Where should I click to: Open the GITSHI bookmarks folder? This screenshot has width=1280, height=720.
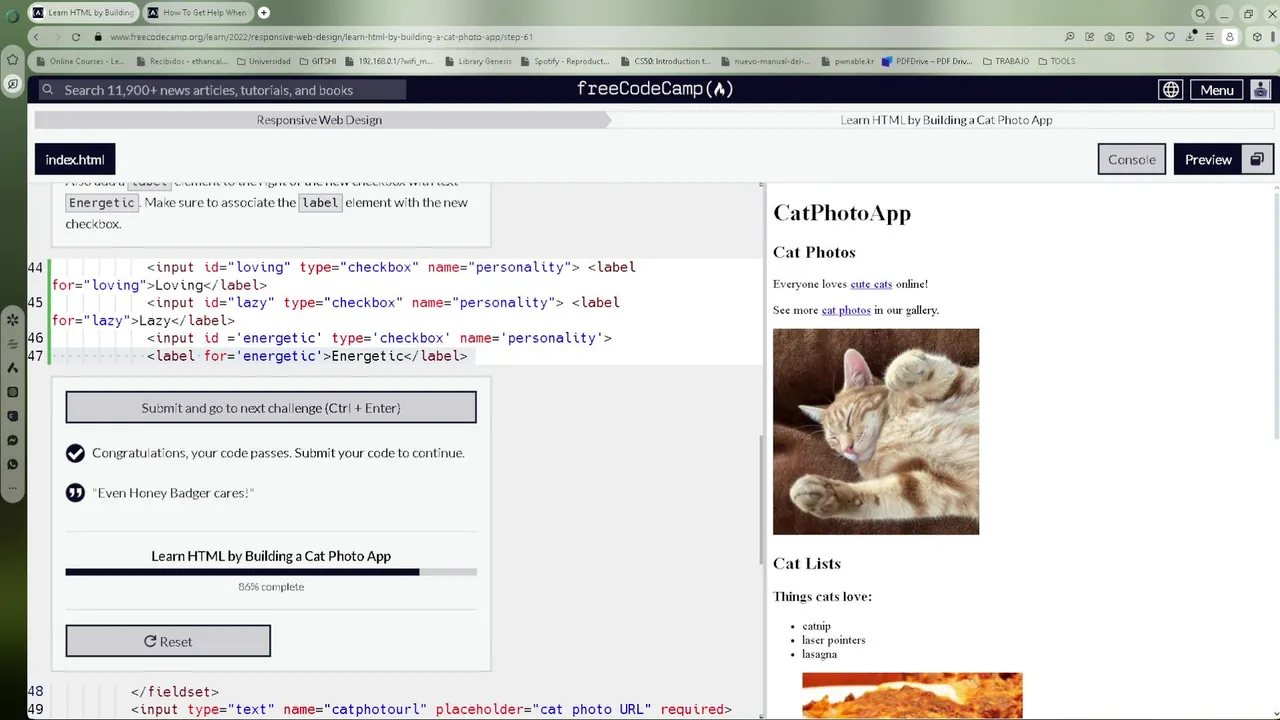tap(318, 61)
